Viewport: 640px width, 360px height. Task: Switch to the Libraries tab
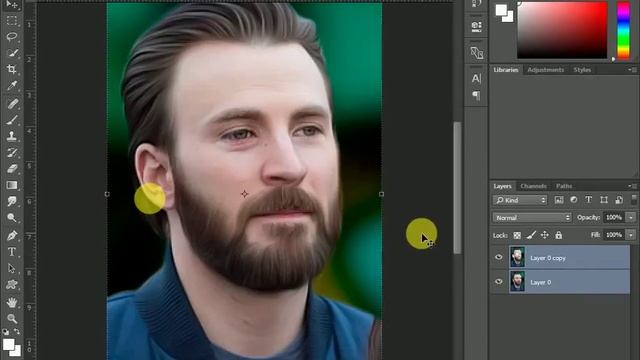click(506, 70)
